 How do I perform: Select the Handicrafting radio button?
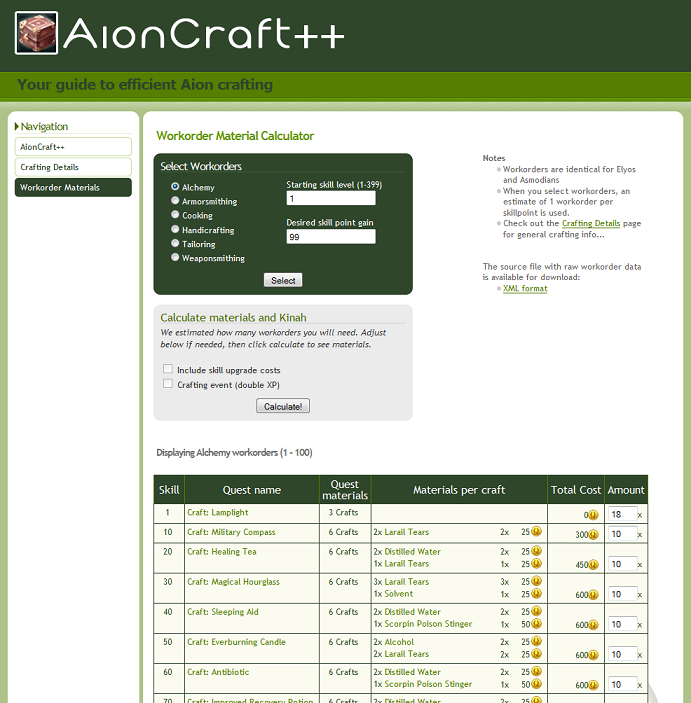[x=175, y=229]
